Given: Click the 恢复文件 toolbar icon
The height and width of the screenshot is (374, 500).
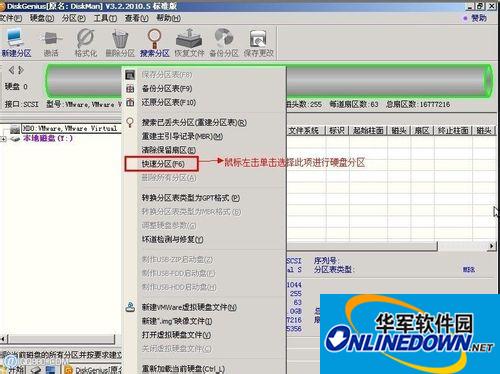Looking at the screenshot, I should pyautogui.click(x=189, y=43).
